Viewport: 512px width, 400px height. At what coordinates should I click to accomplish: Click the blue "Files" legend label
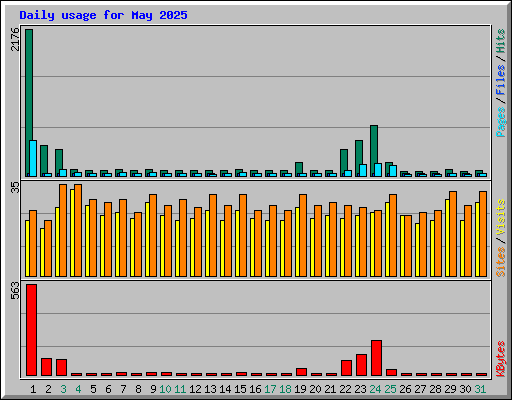coord(500,80)
